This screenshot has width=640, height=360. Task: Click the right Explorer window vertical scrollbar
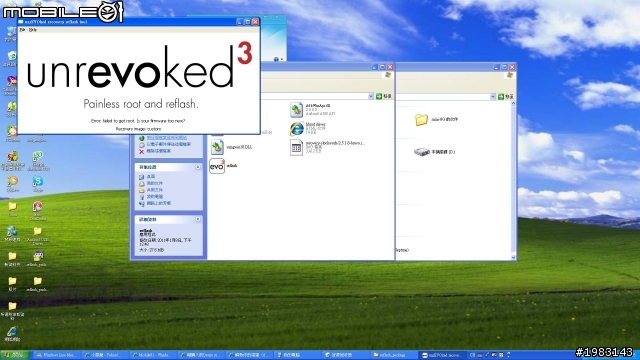[x=513, y=180]
